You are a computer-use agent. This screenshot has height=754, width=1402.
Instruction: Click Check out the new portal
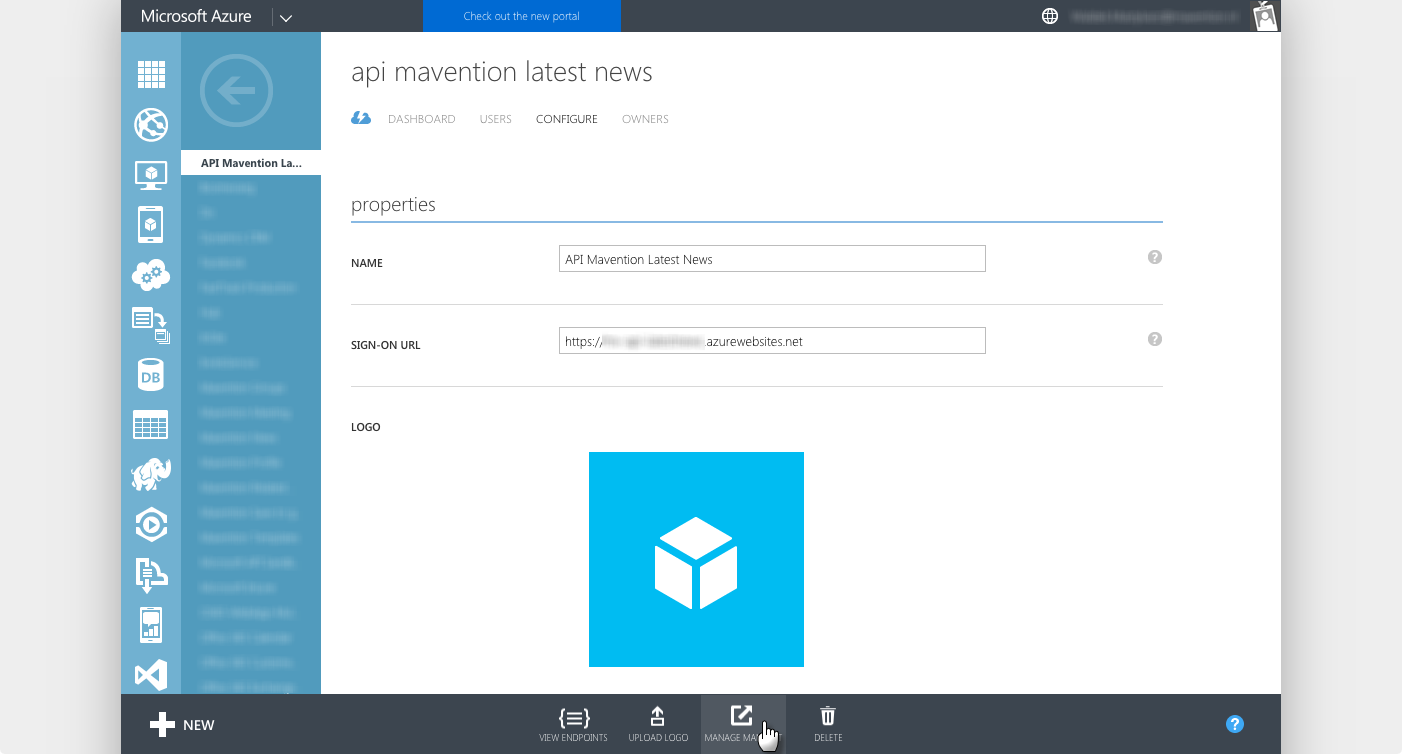pyautogui.click(x=522, y=16)
